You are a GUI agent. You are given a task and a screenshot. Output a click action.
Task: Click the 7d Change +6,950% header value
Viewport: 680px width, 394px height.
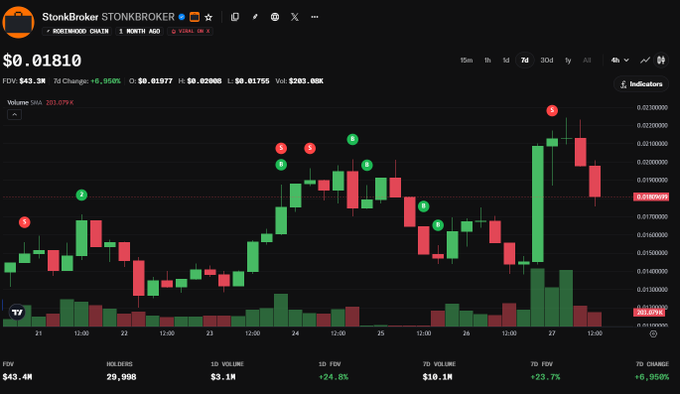coord(87,81)
